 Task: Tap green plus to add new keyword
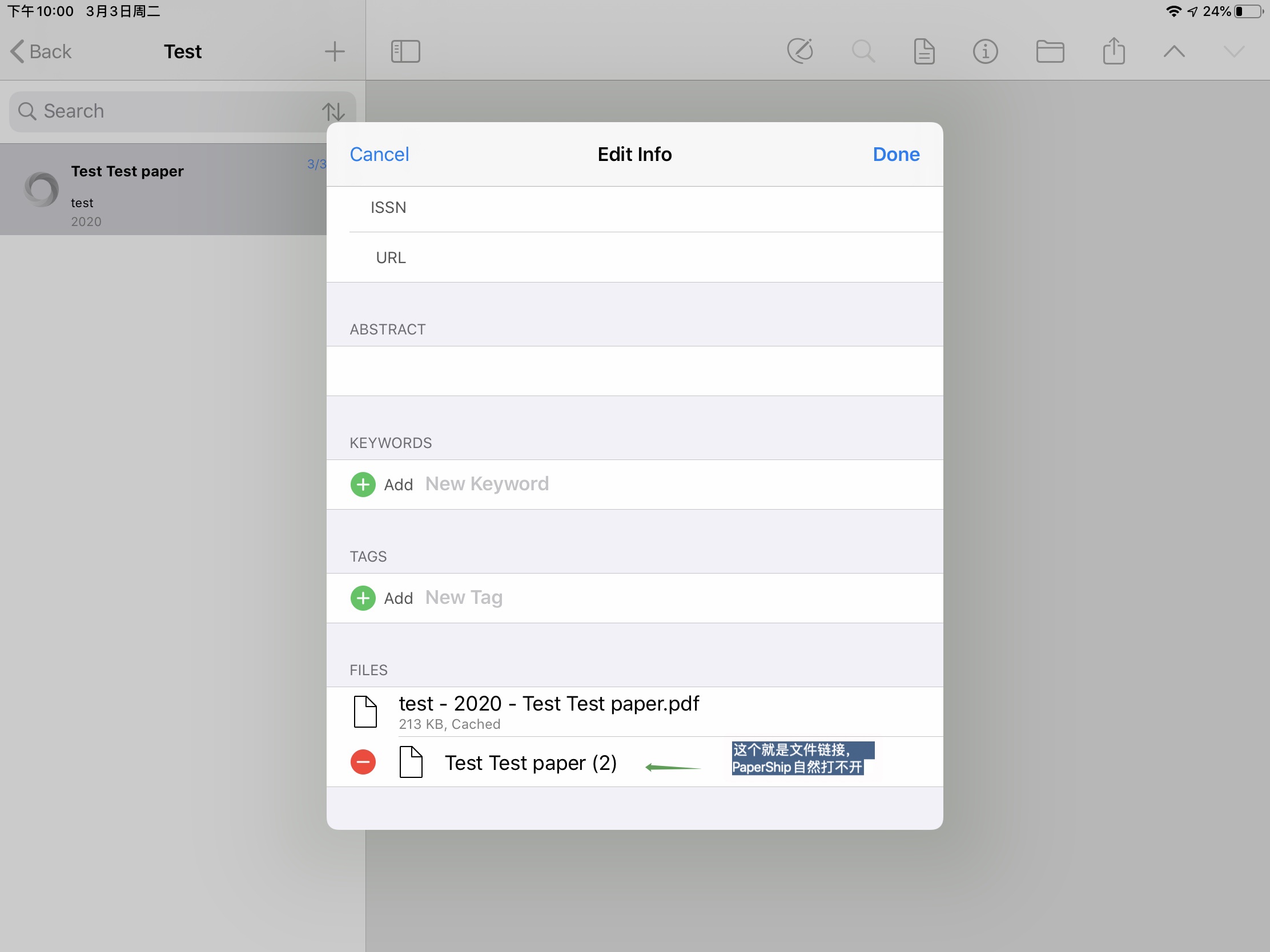363,485
